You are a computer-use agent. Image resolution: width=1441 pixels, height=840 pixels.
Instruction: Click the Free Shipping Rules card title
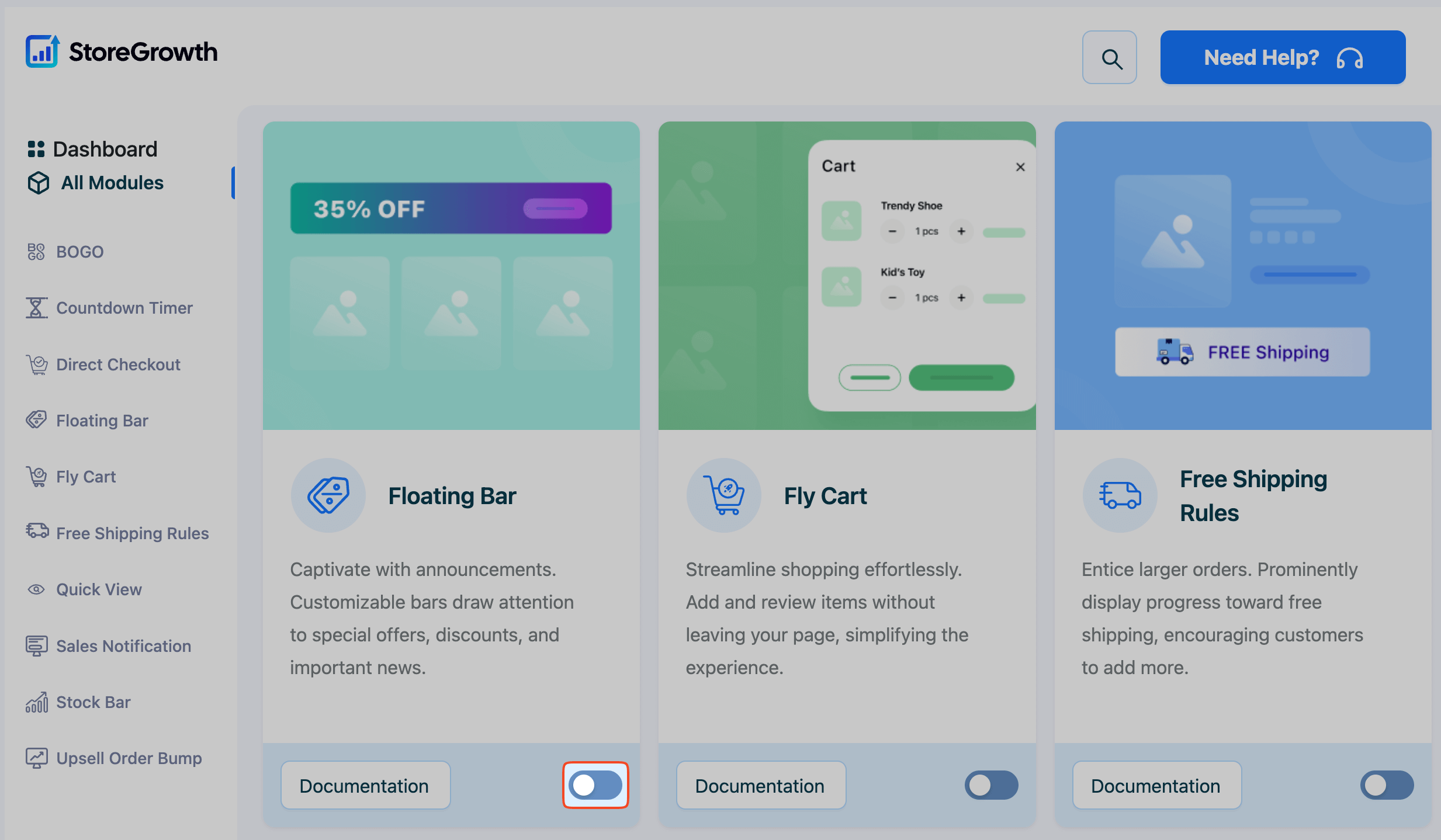pos(1253,495)
